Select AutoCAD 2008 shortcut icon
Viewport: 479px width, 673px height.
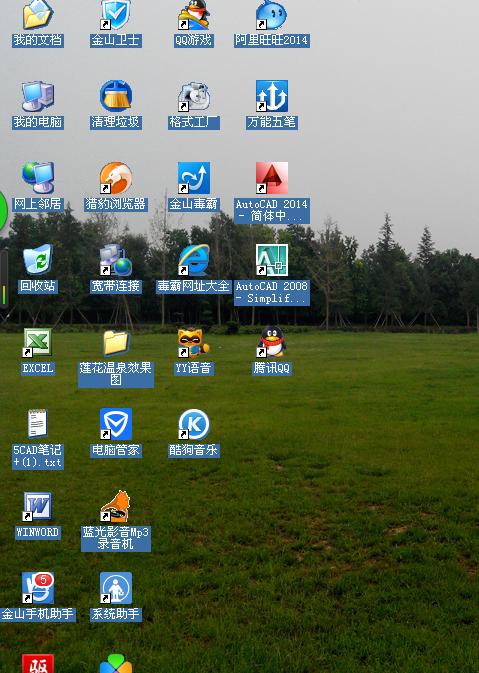(272, 260)
